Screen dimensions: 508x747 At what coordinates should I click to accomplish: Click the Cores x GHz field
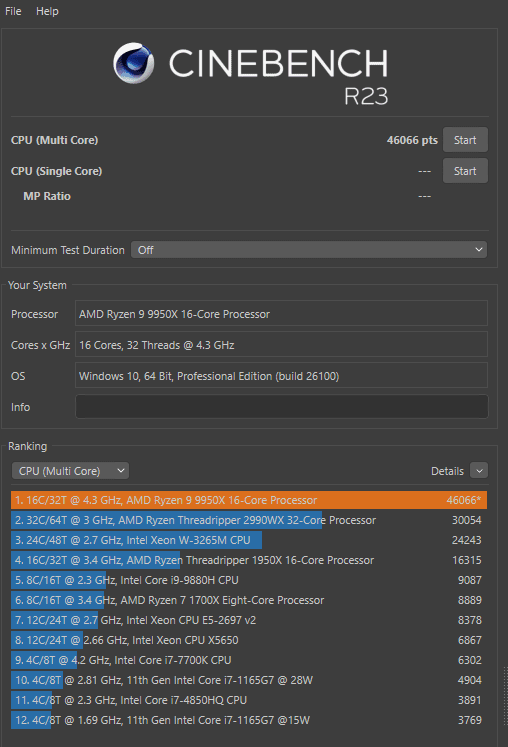(x=281, y=345)
